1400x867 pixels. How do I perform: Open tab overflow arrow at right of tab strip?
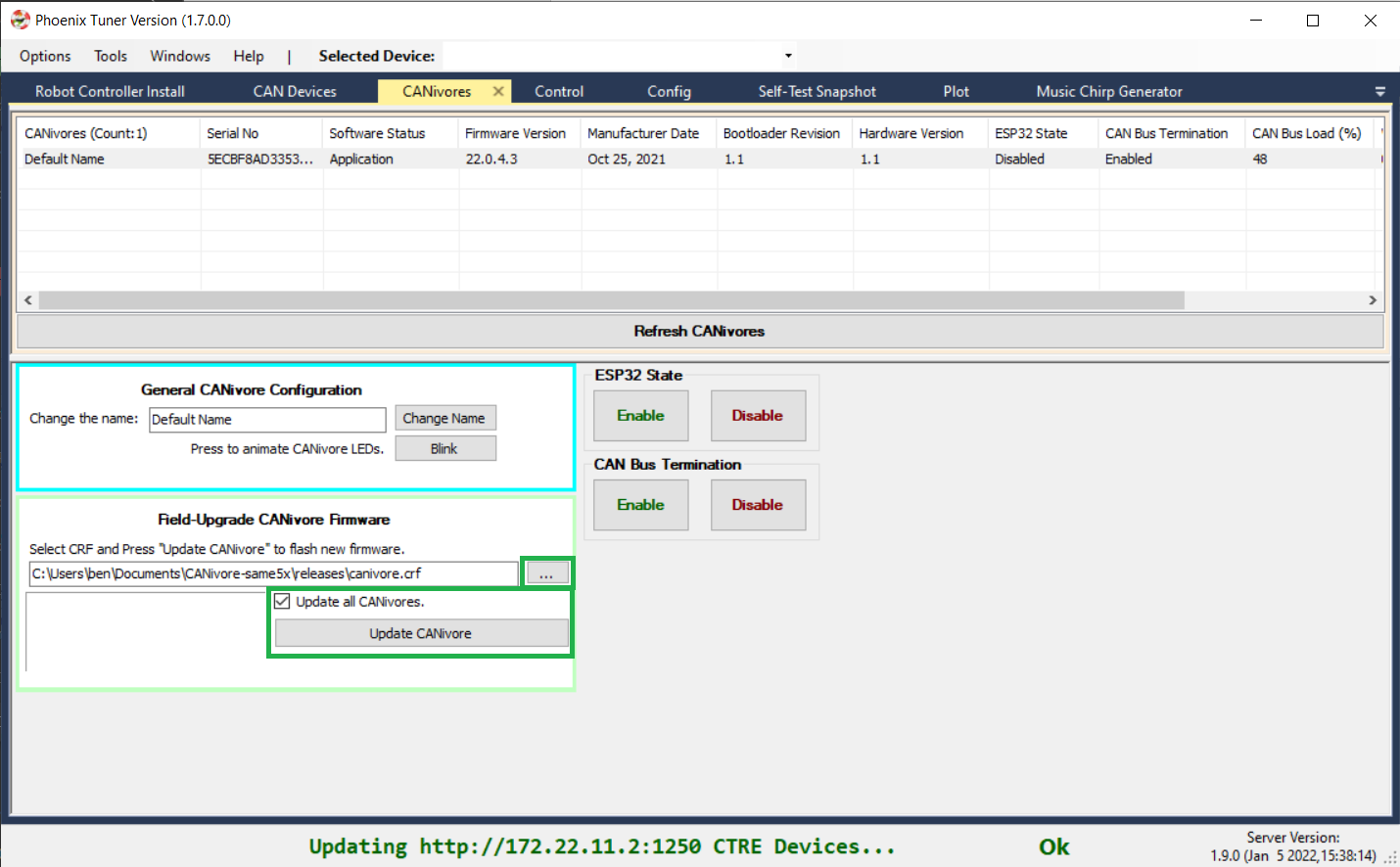[x=1380, y=91]
